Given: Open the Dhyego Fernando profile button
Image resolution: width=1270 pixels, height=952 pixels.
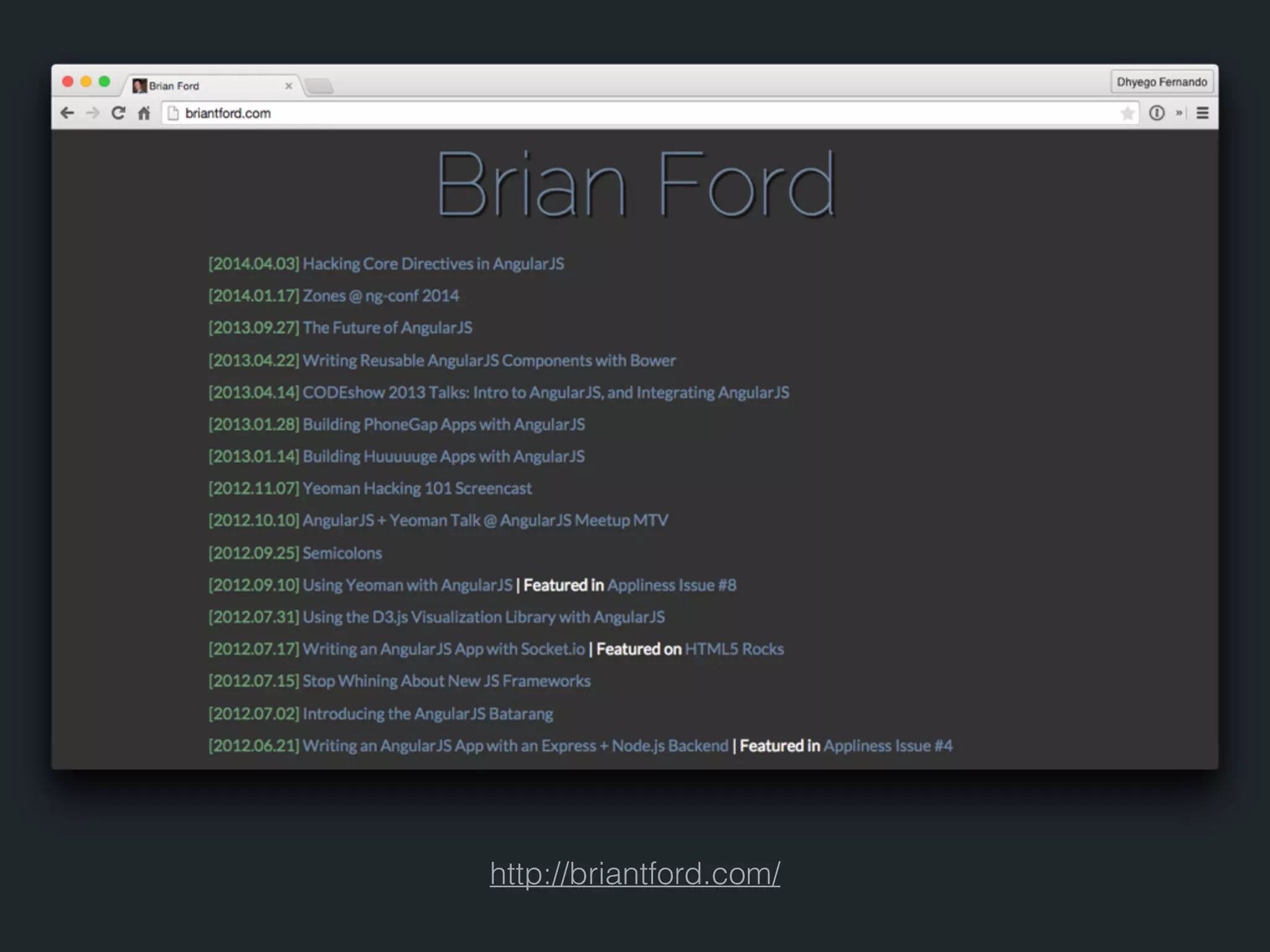Looking at the screenshot, I should click(x=1161, y=82).
